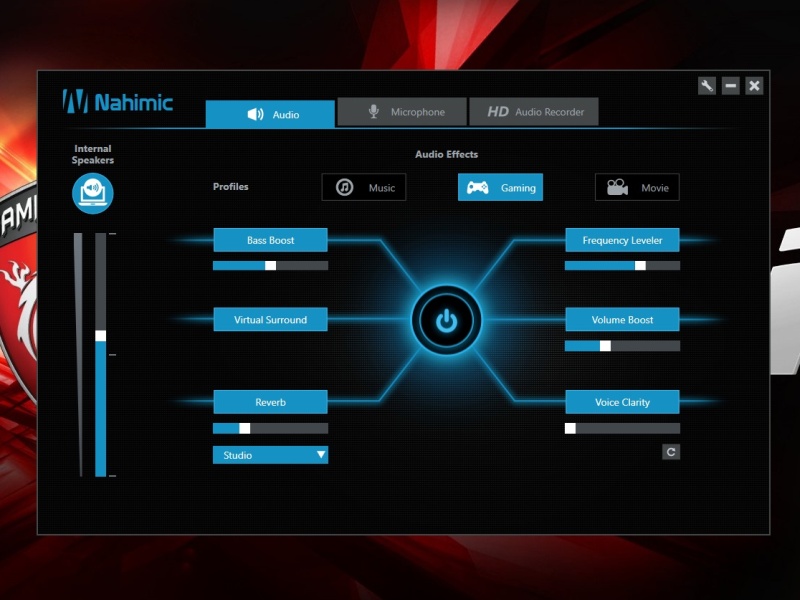Image resolution: width=800 pixels, height=600 pixels.
Task: Switch to the Audio tab
Action: click(x=270, y=114)
